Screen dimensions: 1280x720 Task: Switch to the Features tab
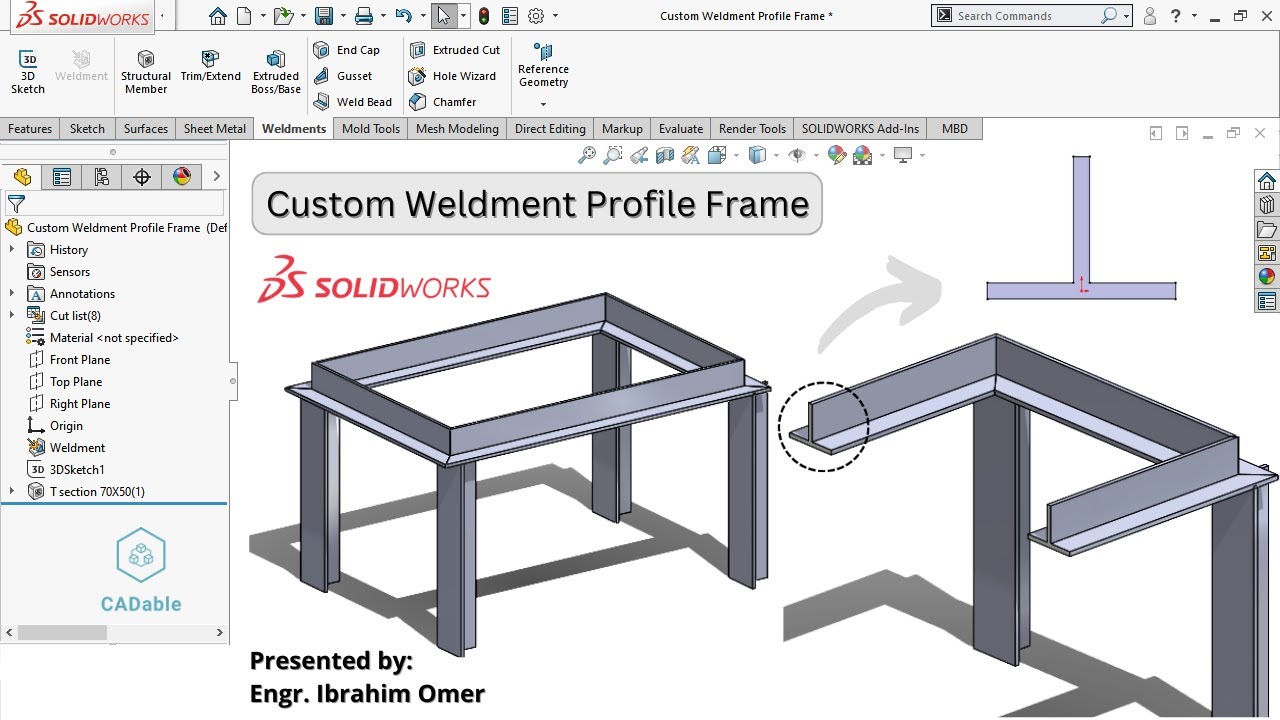(30, 129)
